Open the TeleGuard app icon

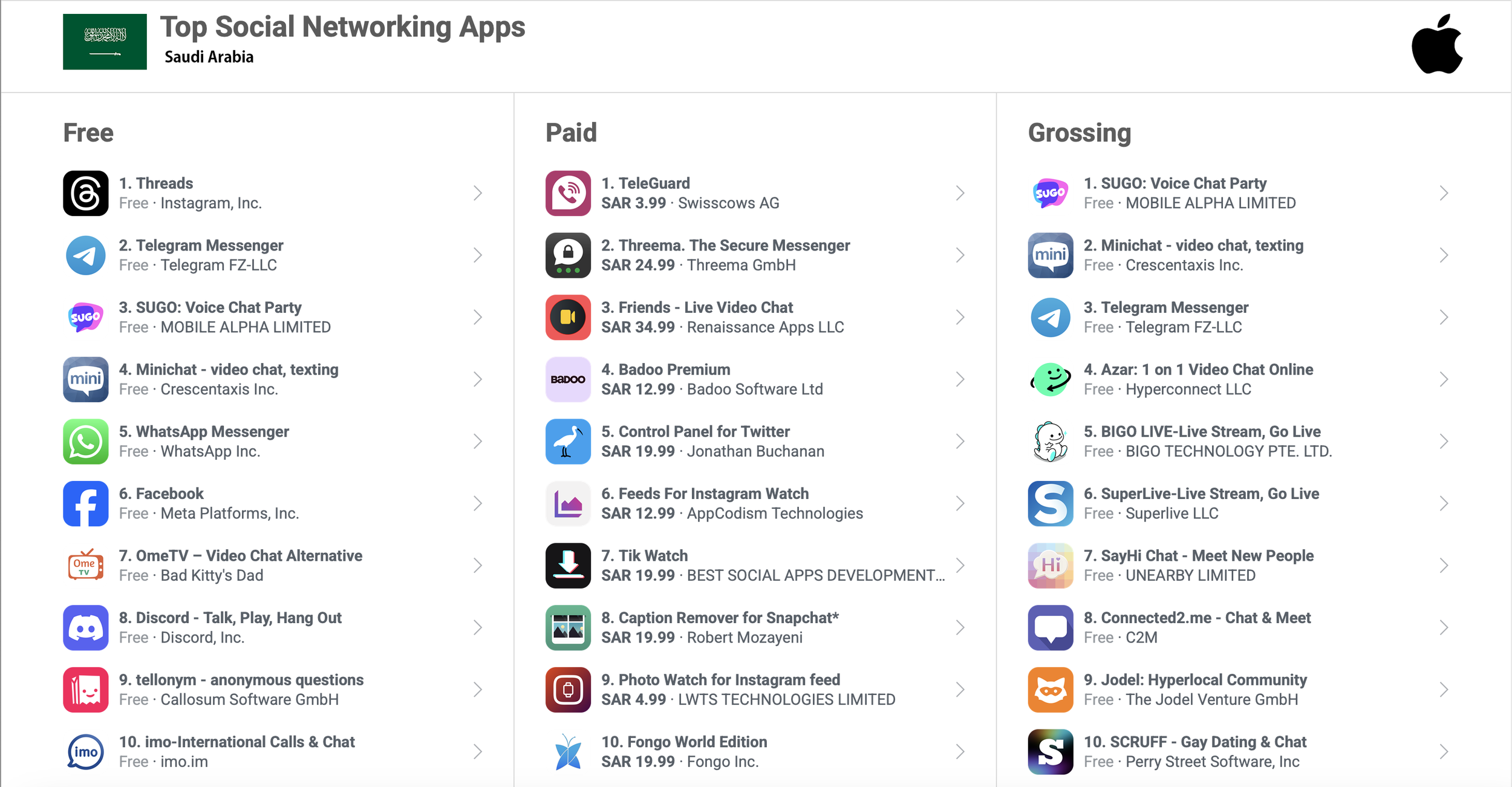(567, 193)
